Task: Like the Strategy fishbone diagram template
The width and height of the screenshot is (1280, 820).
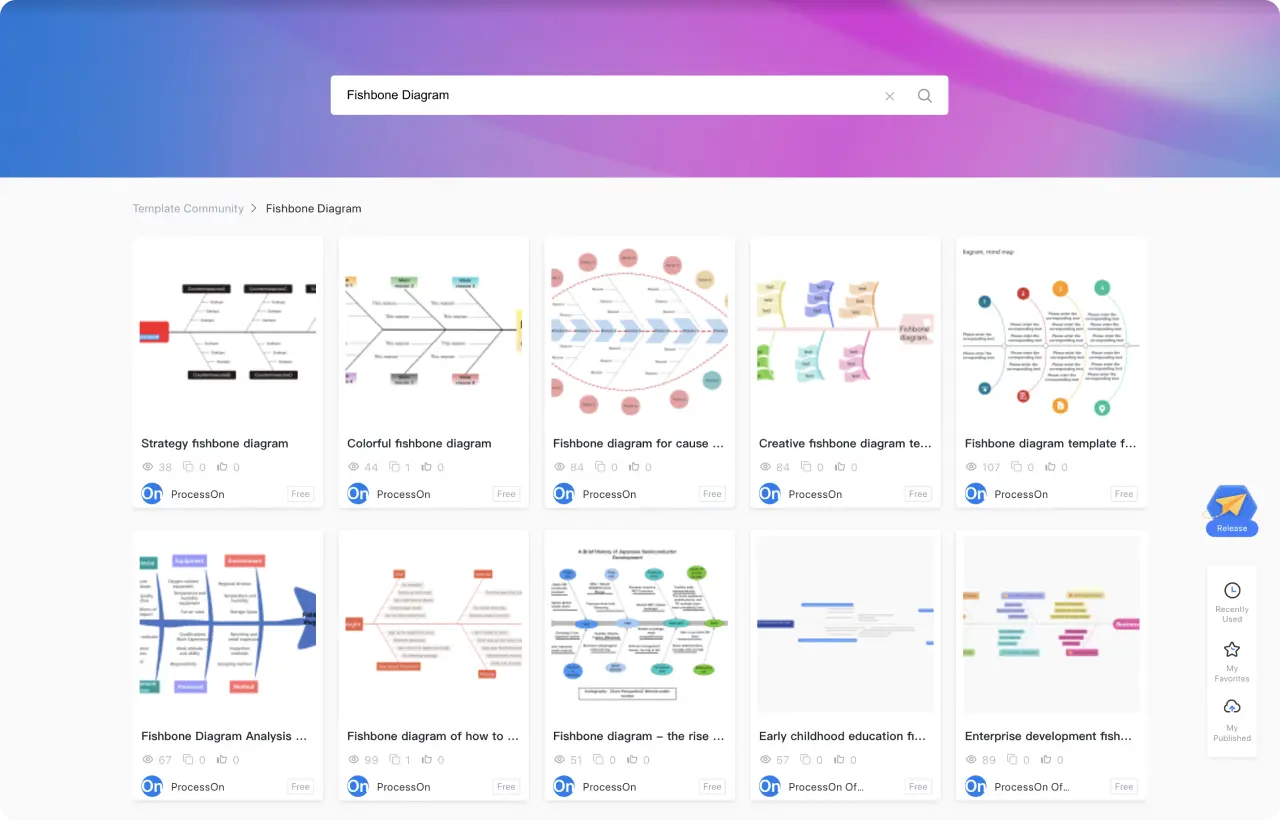Action: pos(222,467)
